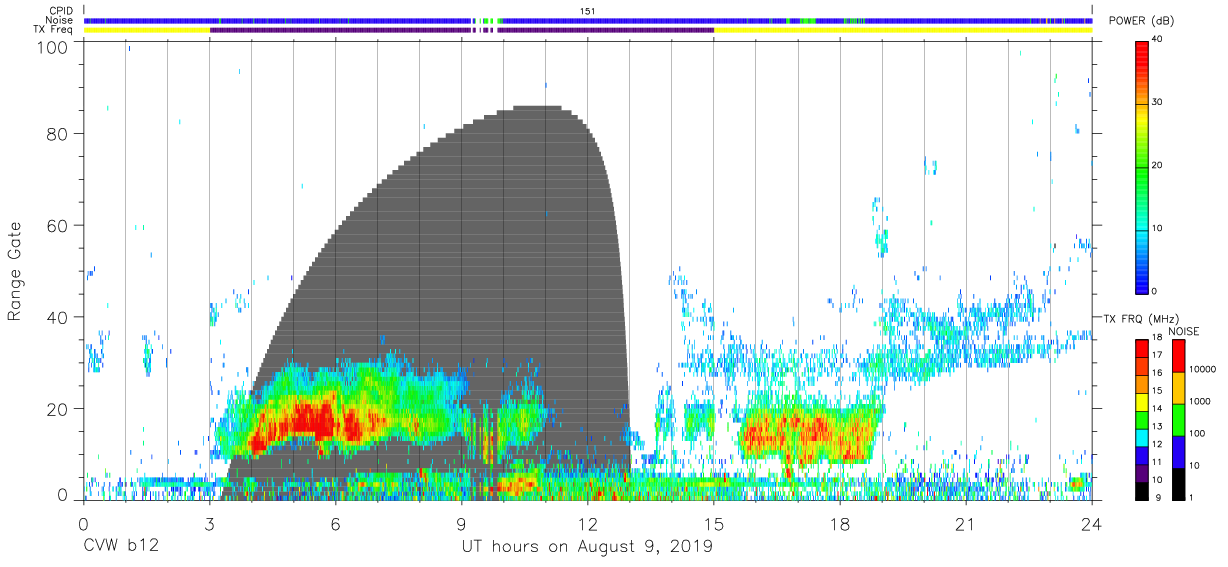Click the '100' tick on Range Gate axis
Screen dimensions: 1228x567
point(53,47)
